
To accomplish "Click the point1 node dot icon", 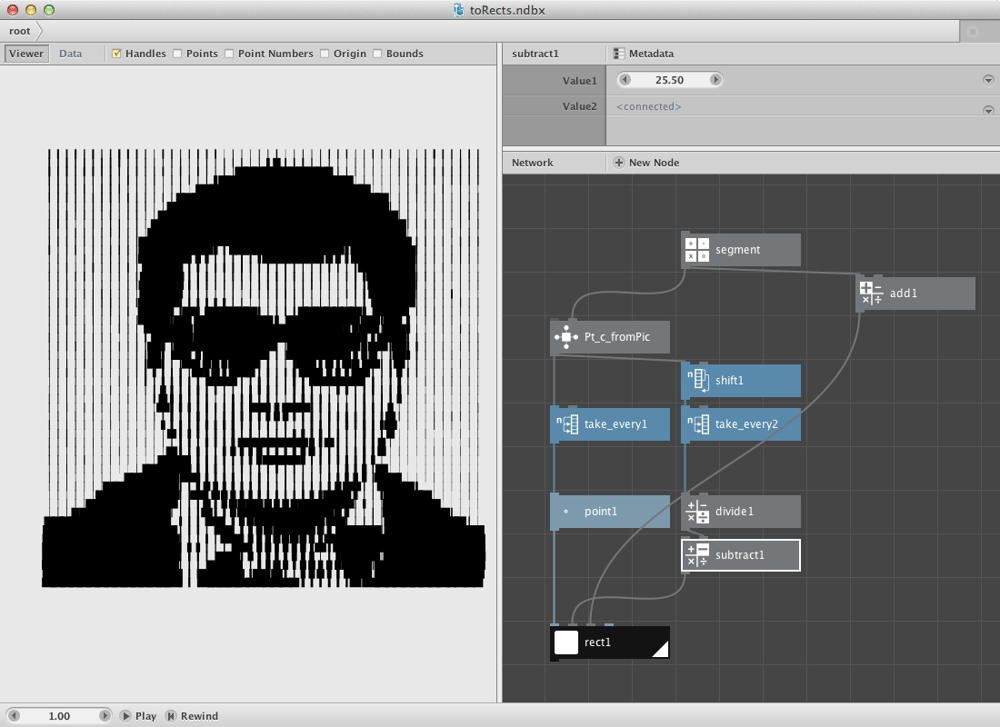I will (566, 511).
